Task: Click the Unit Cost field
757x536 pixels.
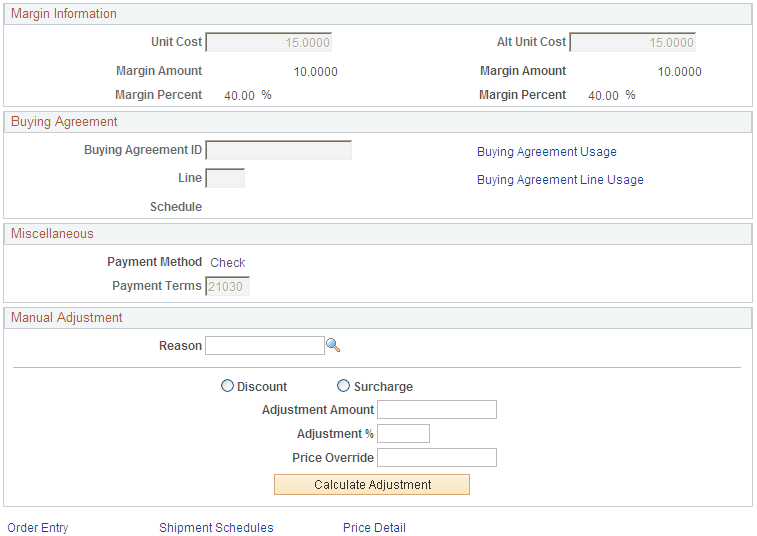Action: tap(269, 42)
